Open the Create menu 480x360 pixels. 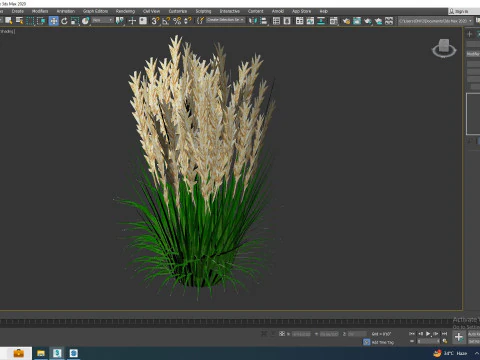[18, 11]
